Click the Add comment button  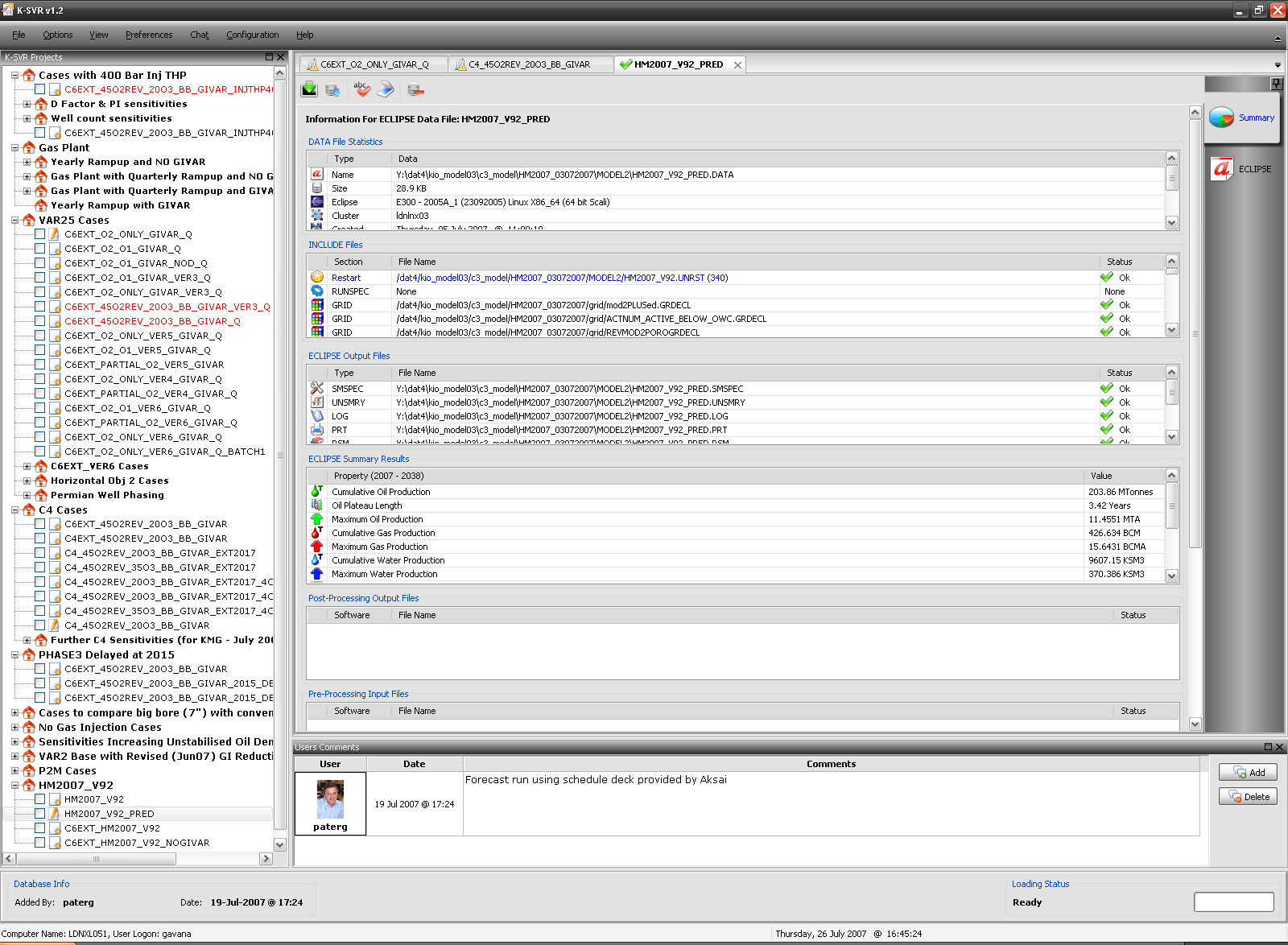tap(1248, 773)
